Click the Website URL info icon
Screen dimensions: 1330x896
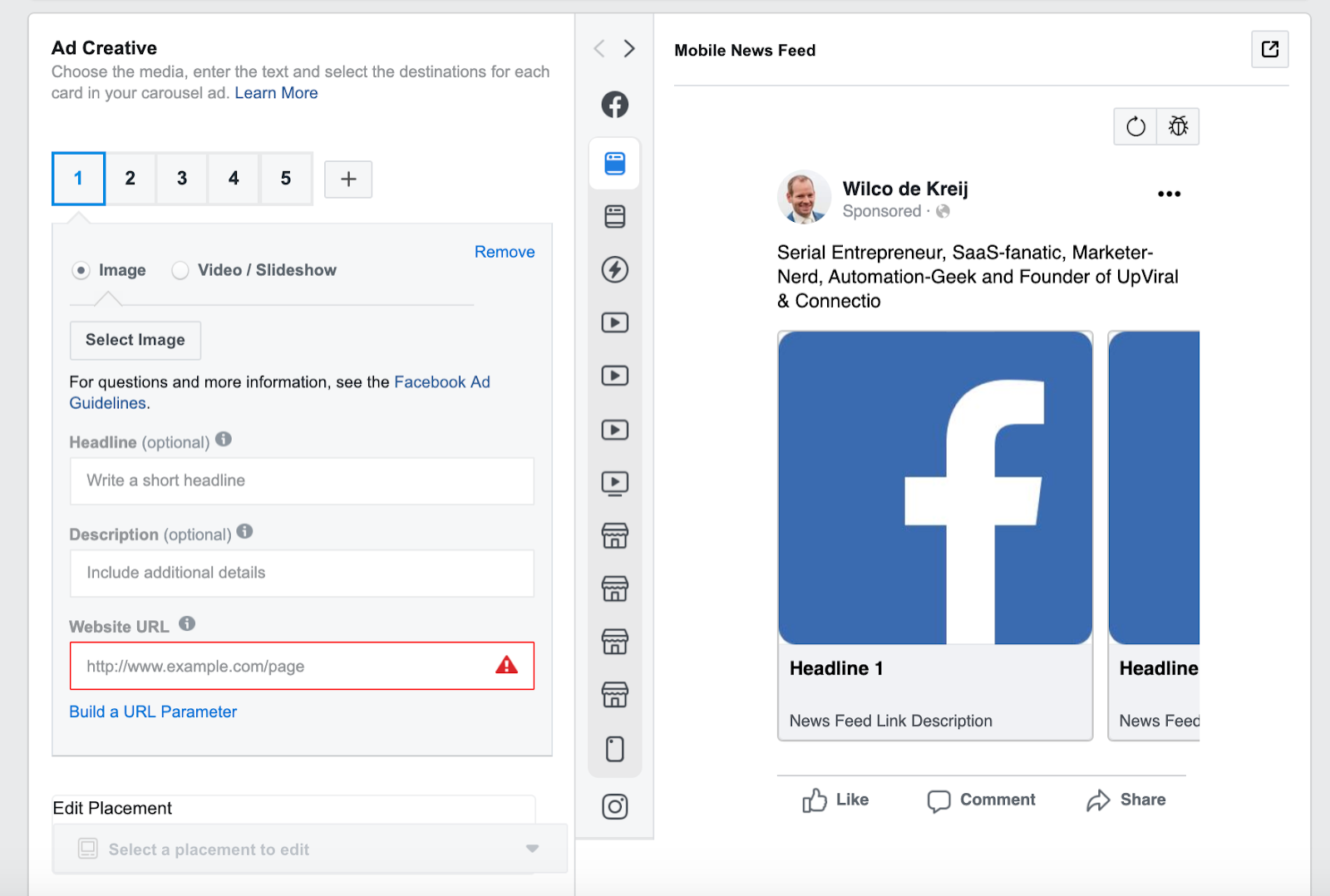tap(187, 623)
